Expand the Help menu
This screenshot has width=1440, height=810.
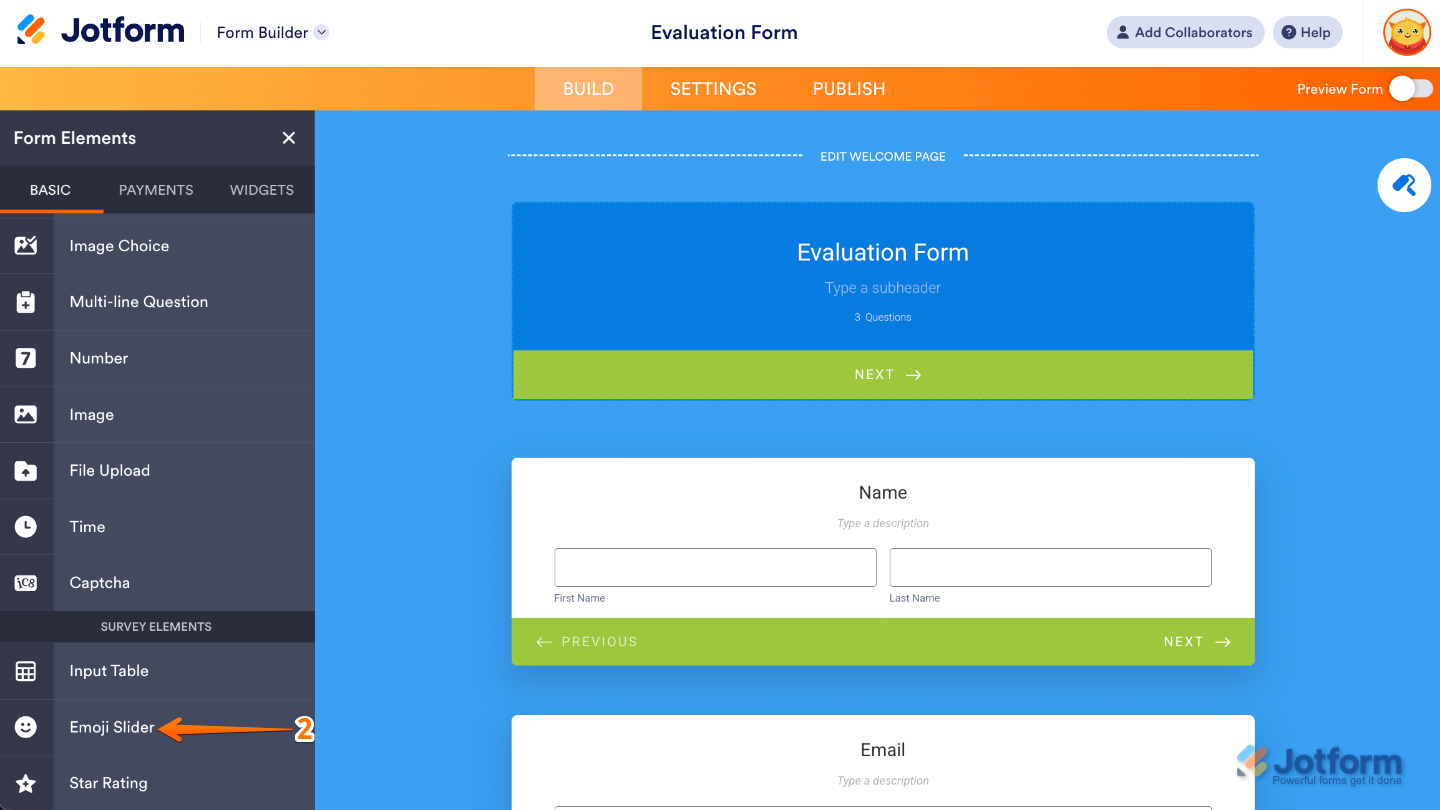(x=1307, y=32)
